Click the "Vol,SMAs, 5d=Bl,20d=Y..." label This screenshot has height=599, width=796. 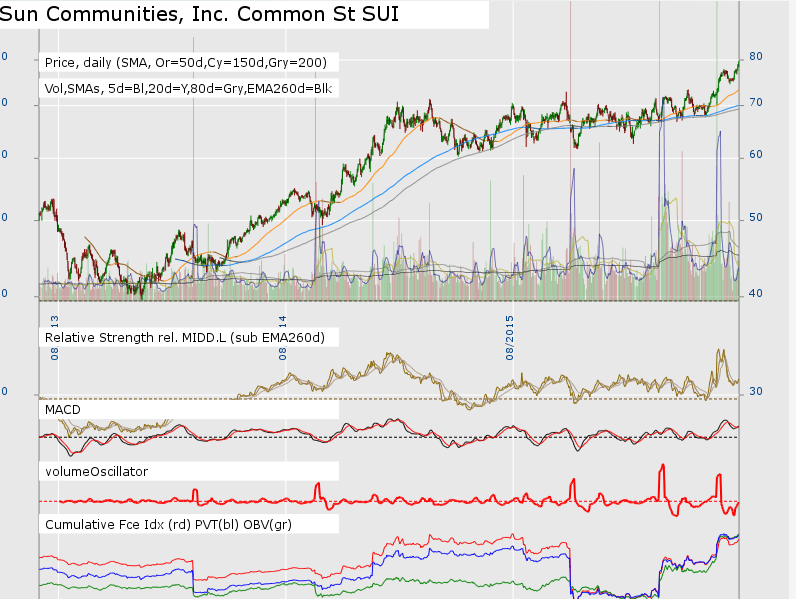coord(188,88)
